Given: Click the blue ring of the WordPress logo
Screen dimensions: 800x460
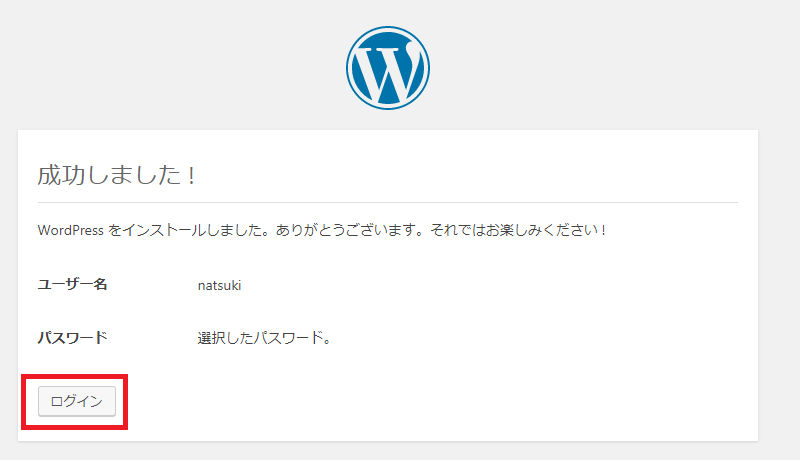Looking at the screenshot, I should [388, 29].
